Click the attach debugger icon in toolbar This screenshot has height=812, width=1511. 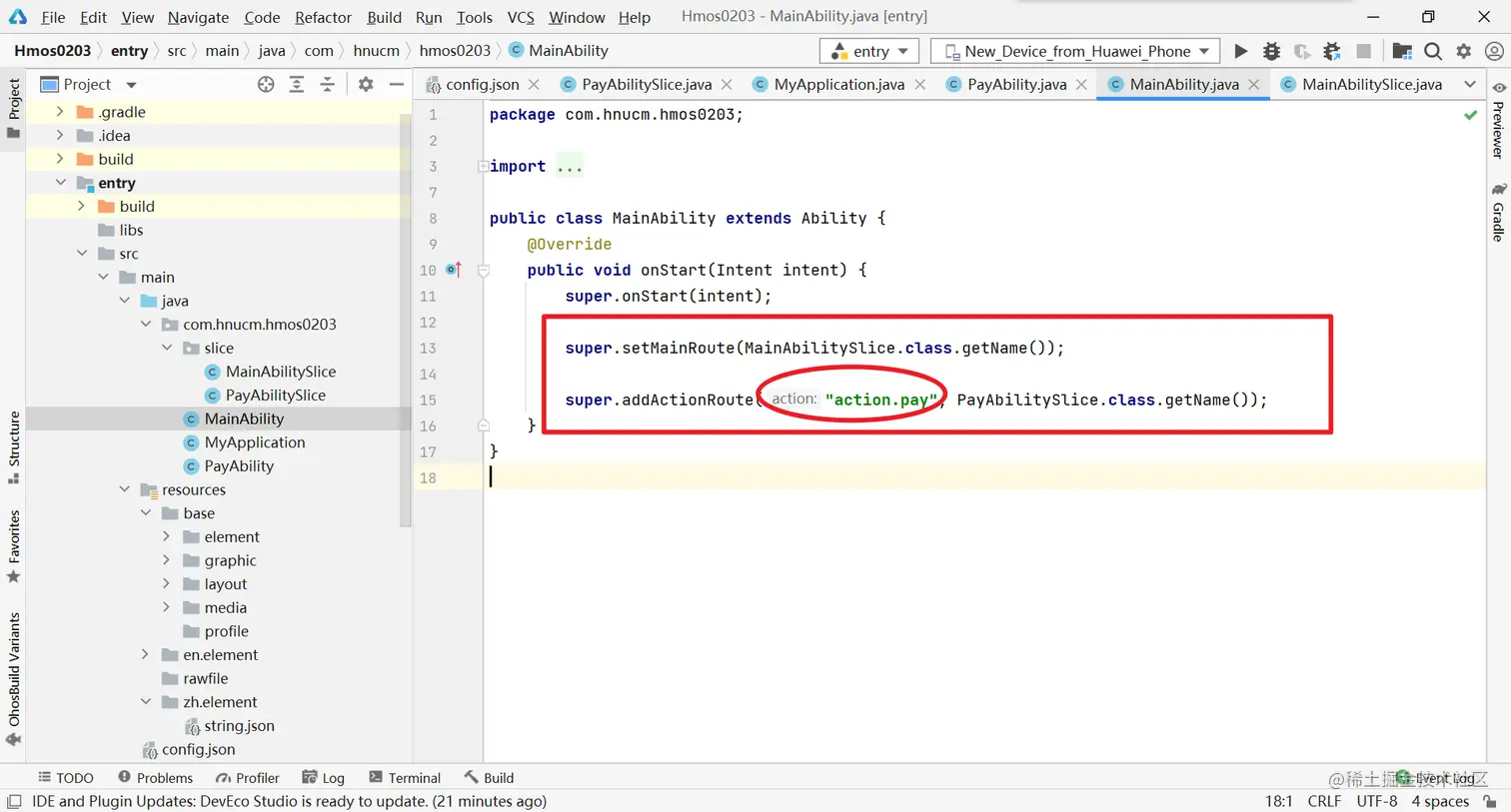tap(1332, 51)
